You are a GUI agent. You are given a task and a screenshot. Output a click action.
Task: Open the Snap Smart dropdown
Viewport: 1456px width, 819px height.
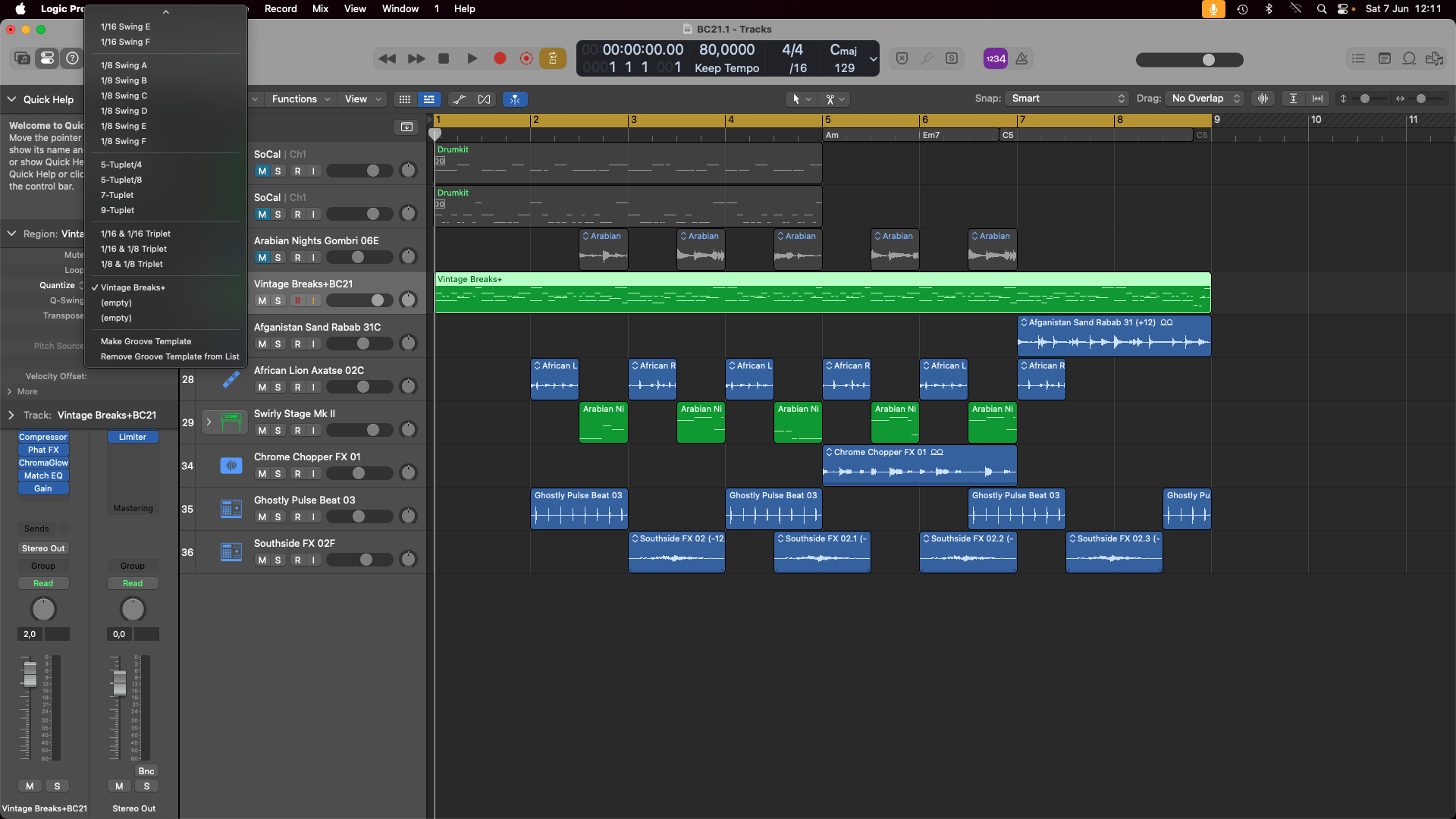[1067, 99]
